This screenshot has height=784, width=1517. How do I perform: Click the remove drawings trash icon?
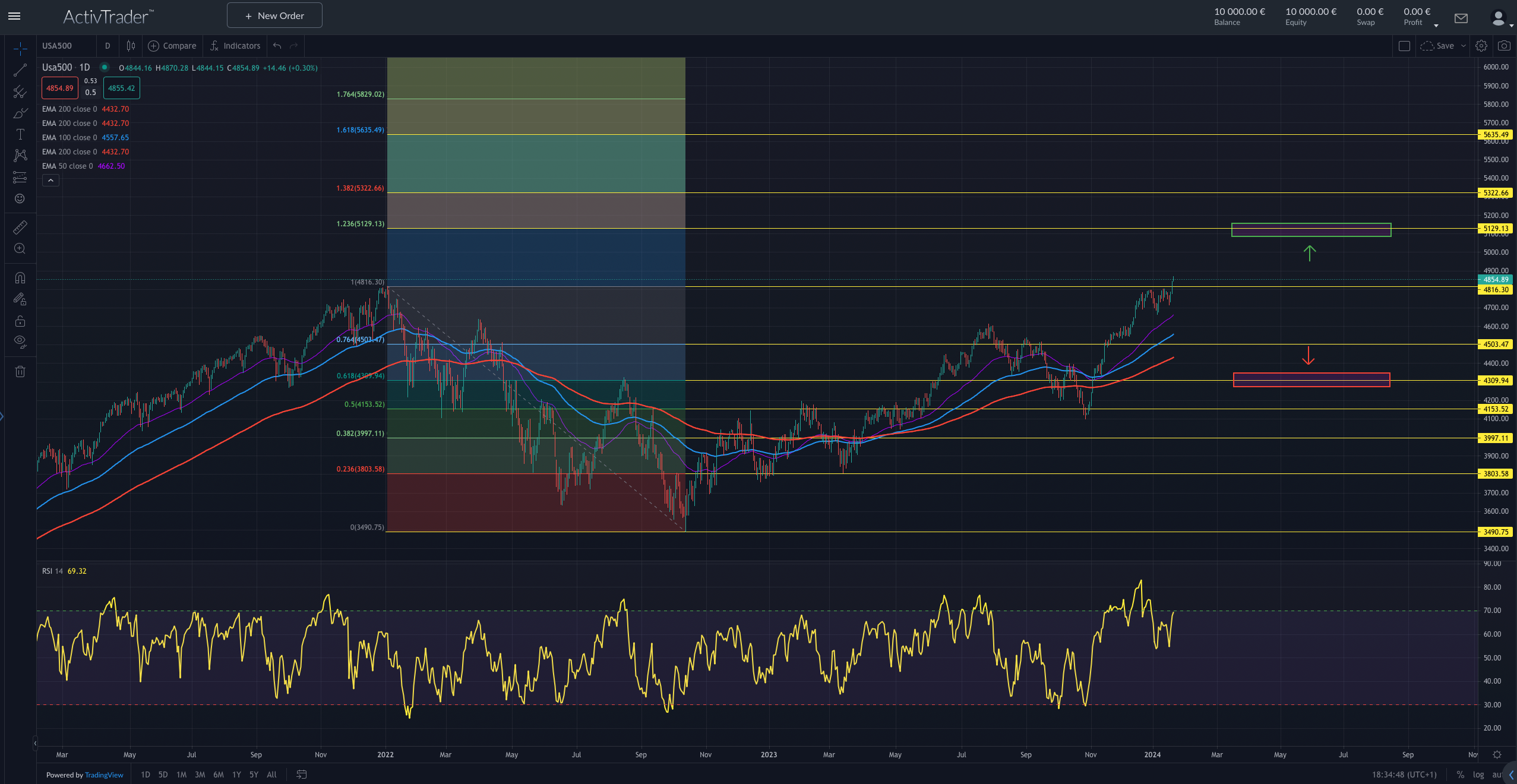point(20,372)
